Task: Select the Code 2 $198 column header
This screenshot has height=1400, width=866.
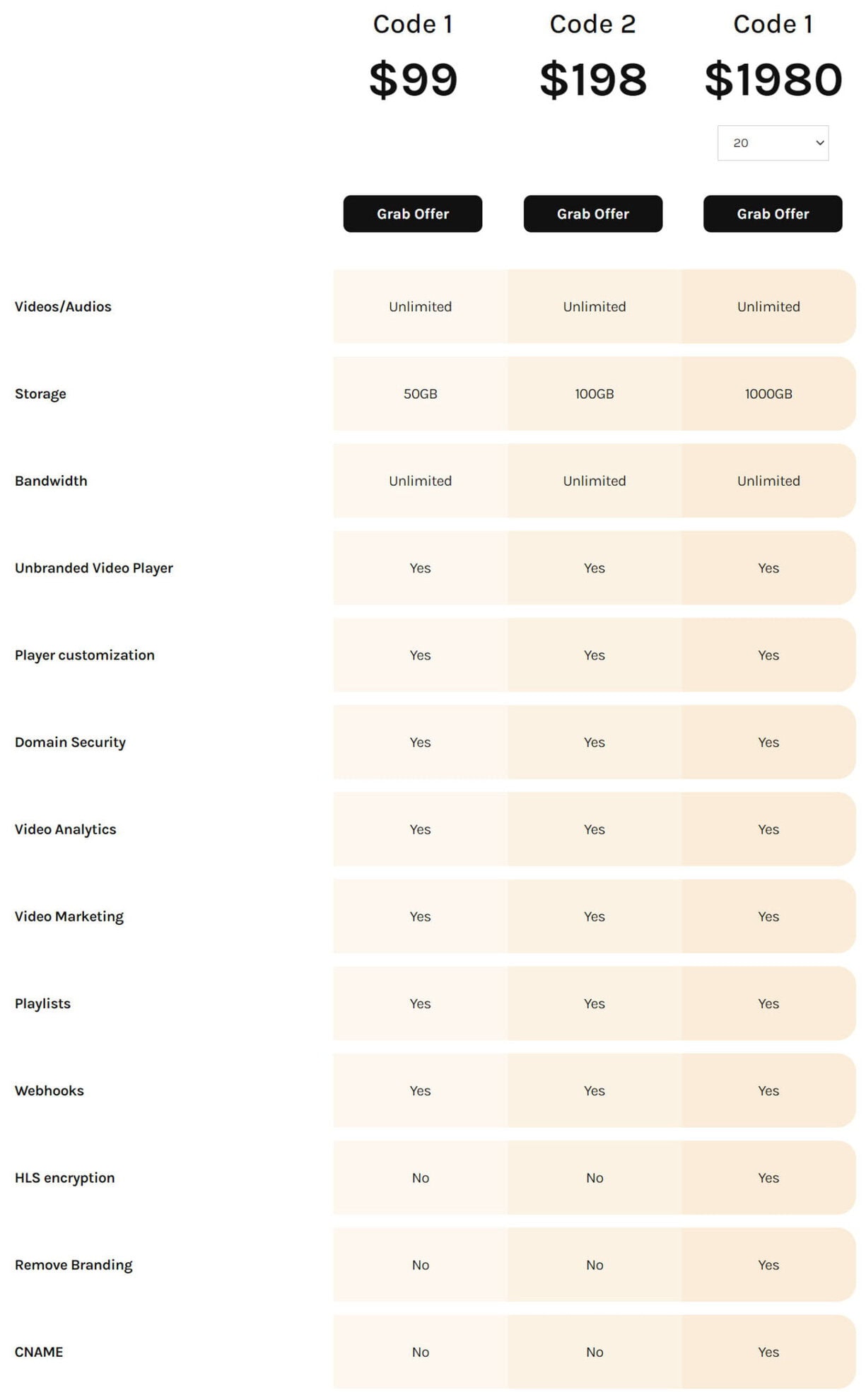Action: [594, 24]
